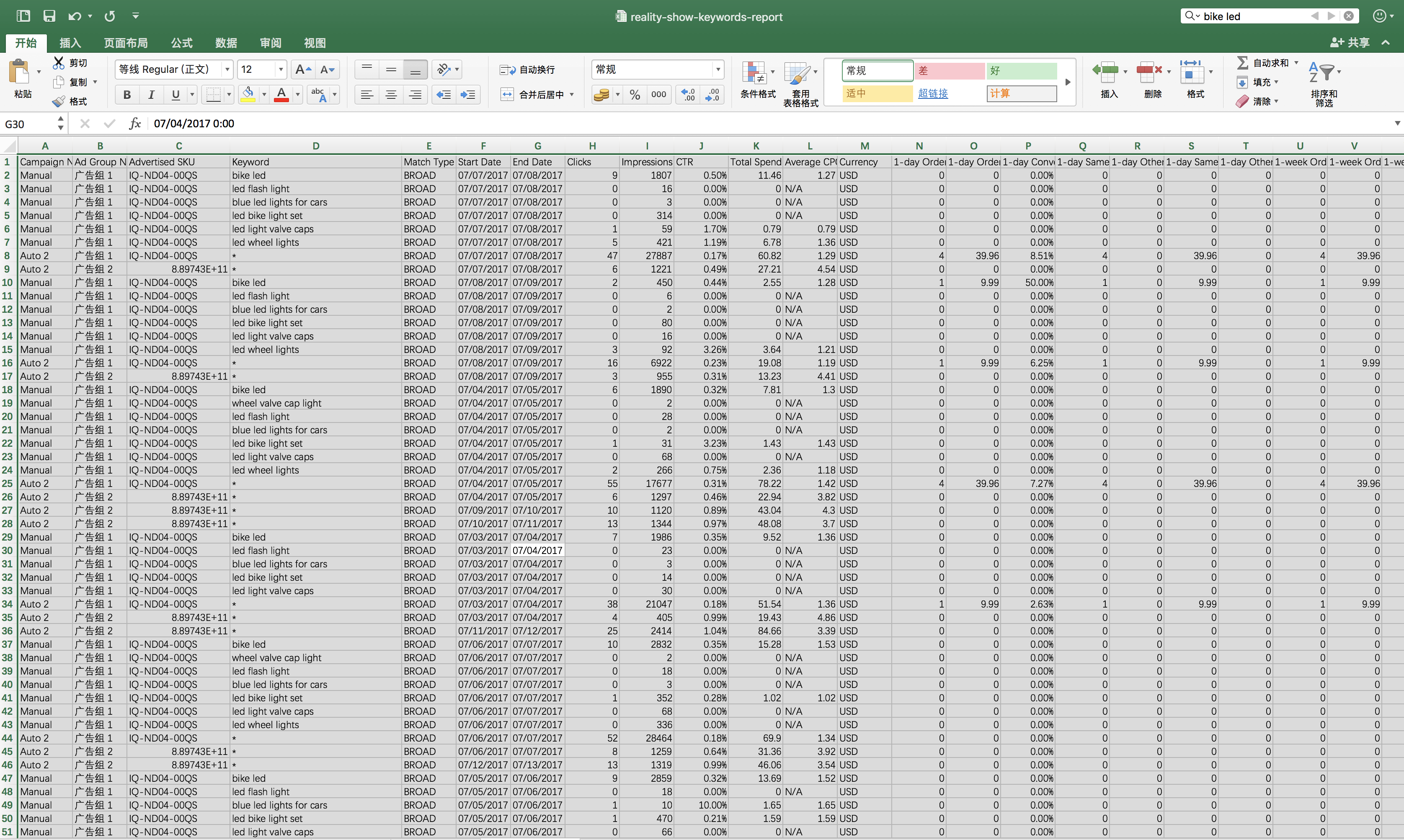Switch to the 公式 (Formulas) tab
The width and height of the screenshot is (1404, 840).
(x=182, y=43)
